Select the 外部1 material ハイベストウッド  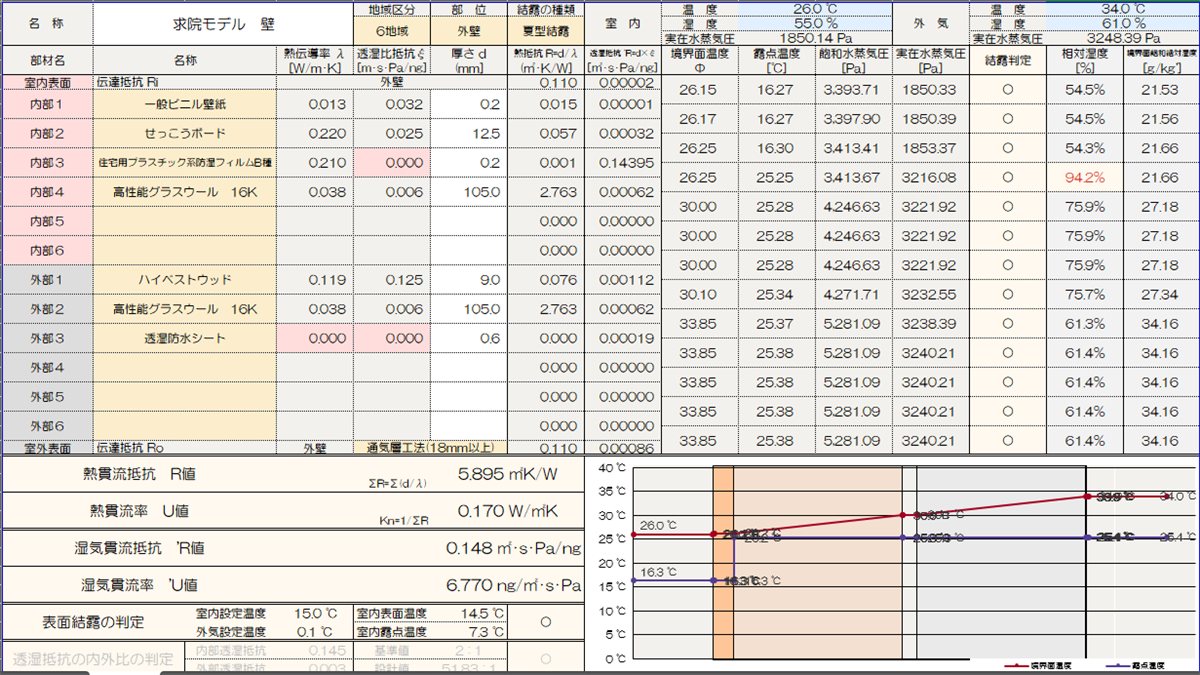point(185,280)
